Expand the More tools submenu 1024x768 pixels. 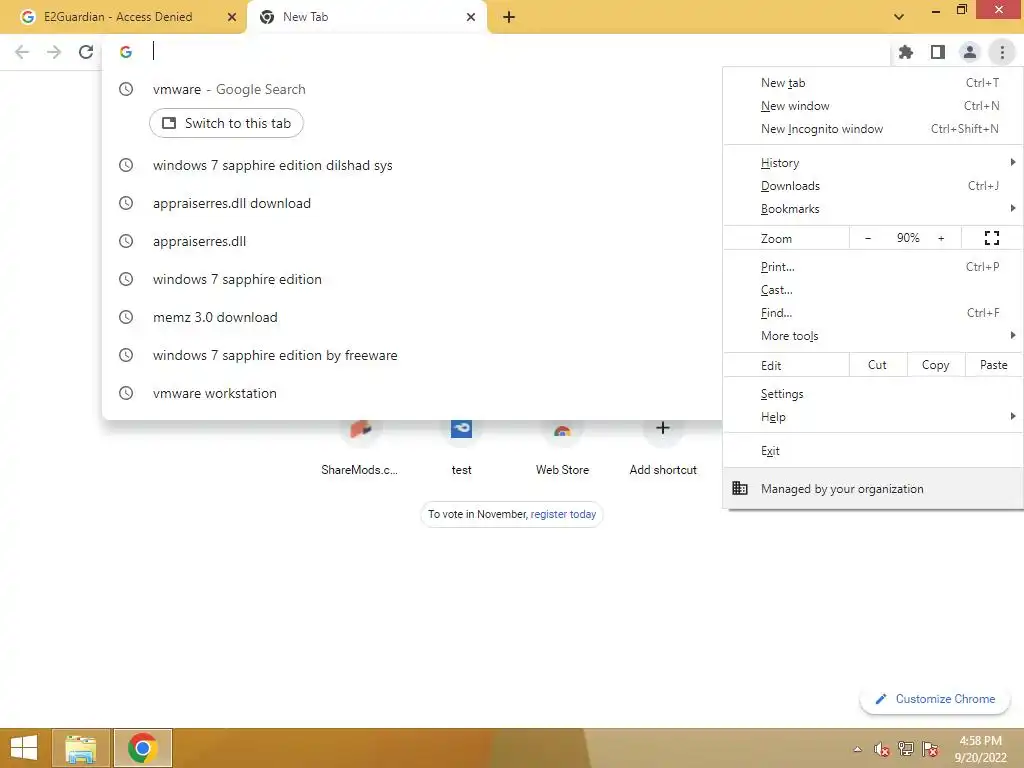pyautogui.click(x=873, y=336)
